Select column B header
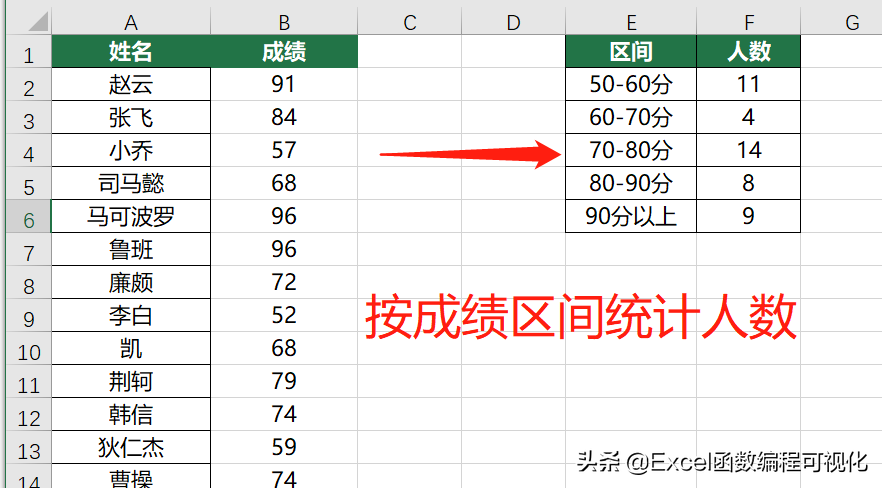Screen dimensions: 882x488 (284, 22)
